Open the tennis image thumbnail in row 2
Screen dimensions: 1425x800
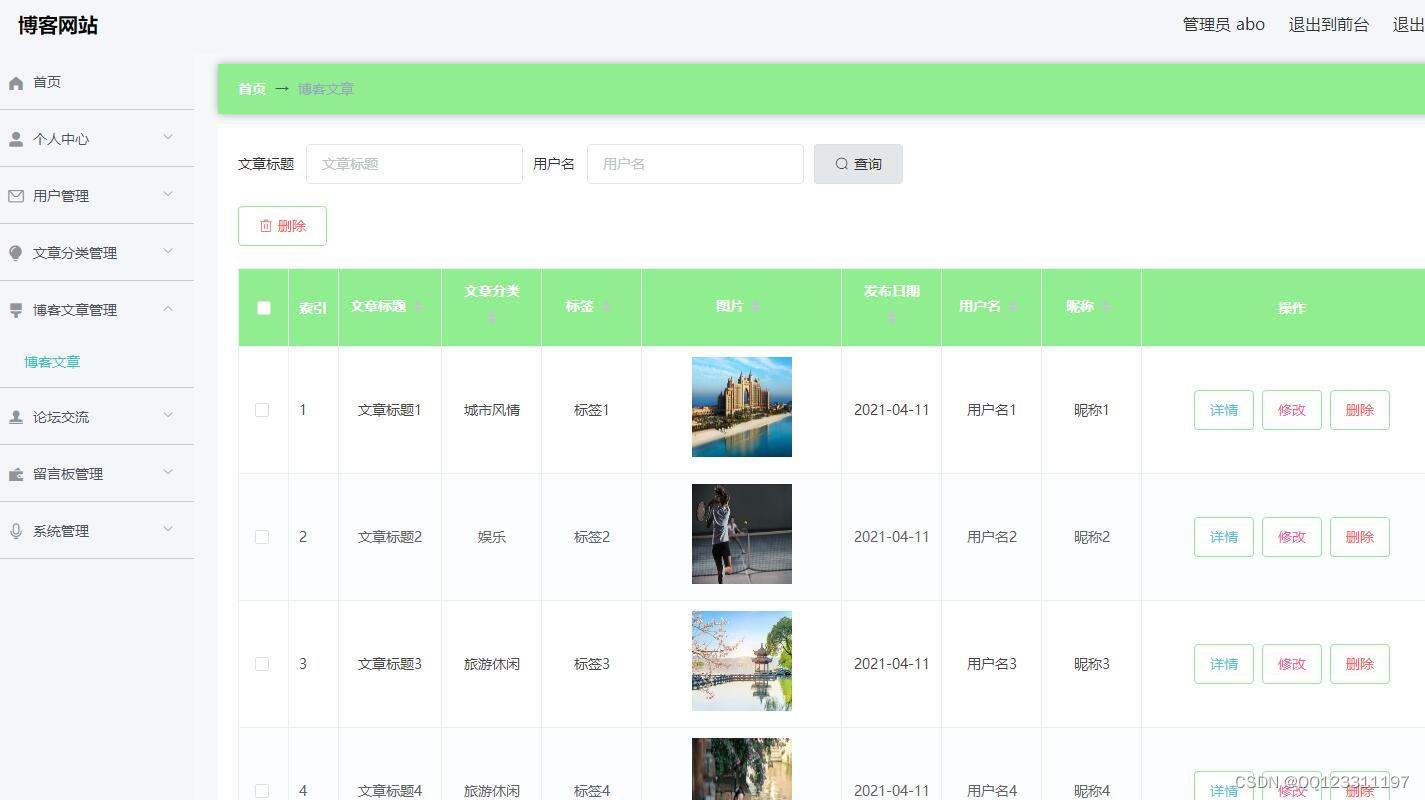[742, 534]
